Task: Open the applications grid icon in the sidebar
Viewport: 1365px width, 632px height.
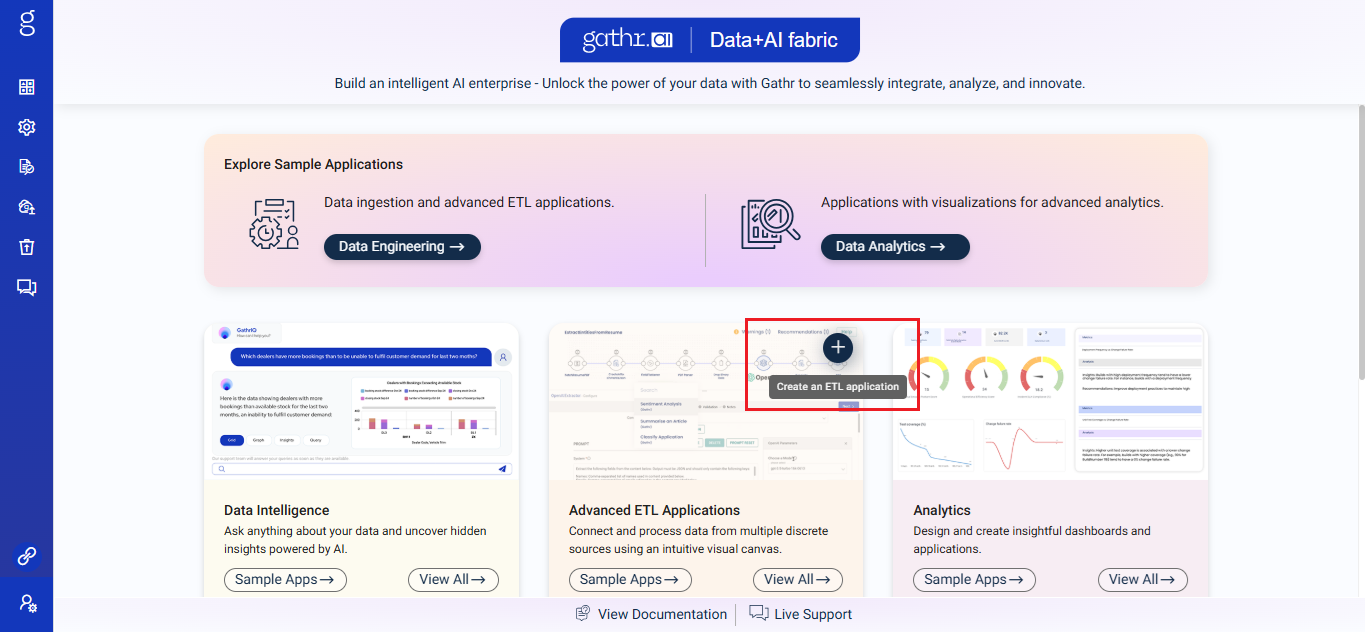Action: tap(26, 87)
